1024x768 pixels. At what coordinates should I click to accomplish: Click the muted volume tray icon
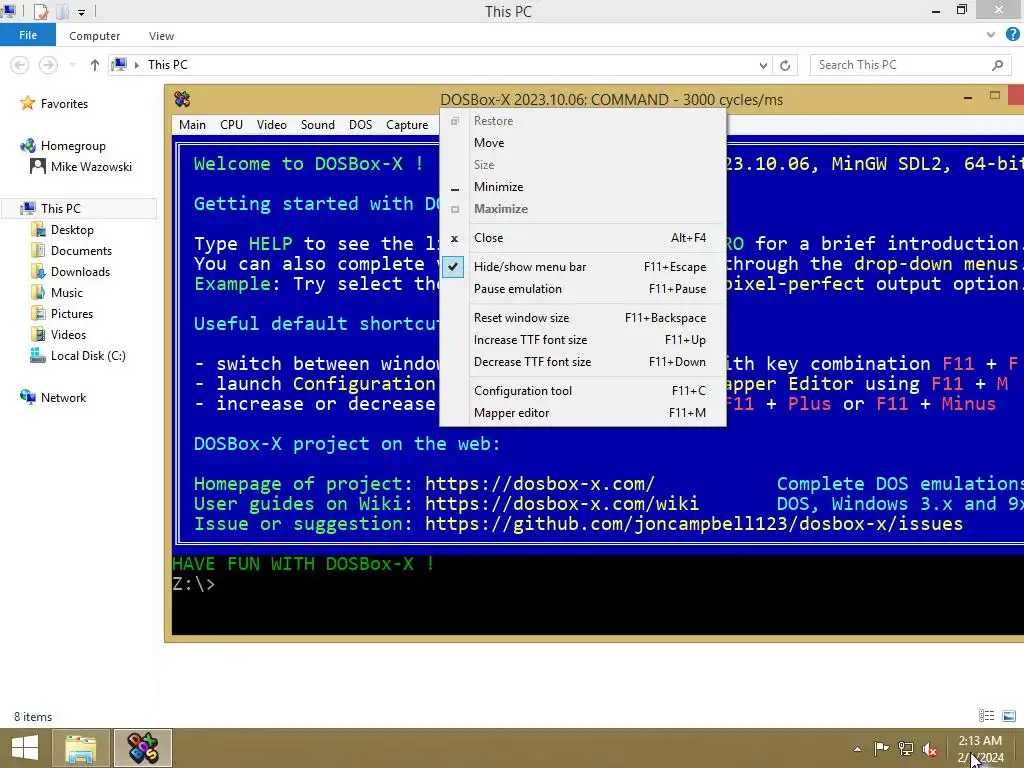tap(930, 748)
